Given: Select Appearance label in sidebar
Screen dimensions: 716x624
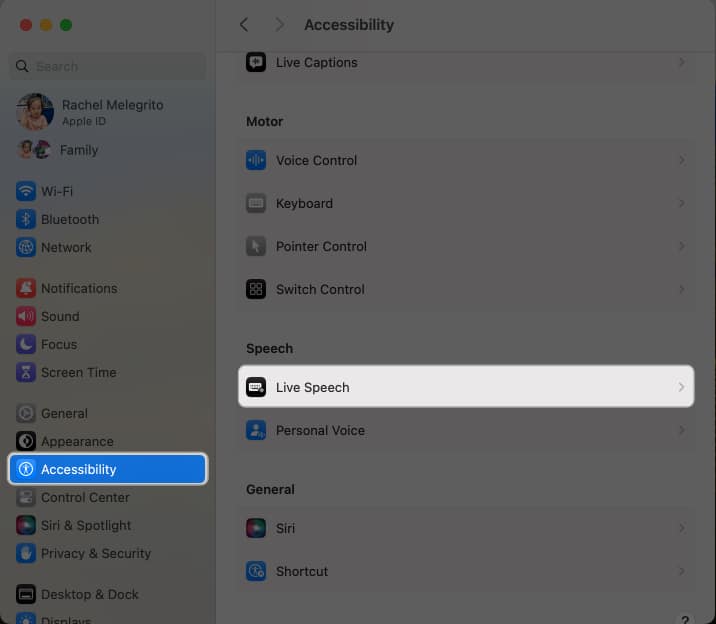Looking at the screenshot, I should [77, 441].
